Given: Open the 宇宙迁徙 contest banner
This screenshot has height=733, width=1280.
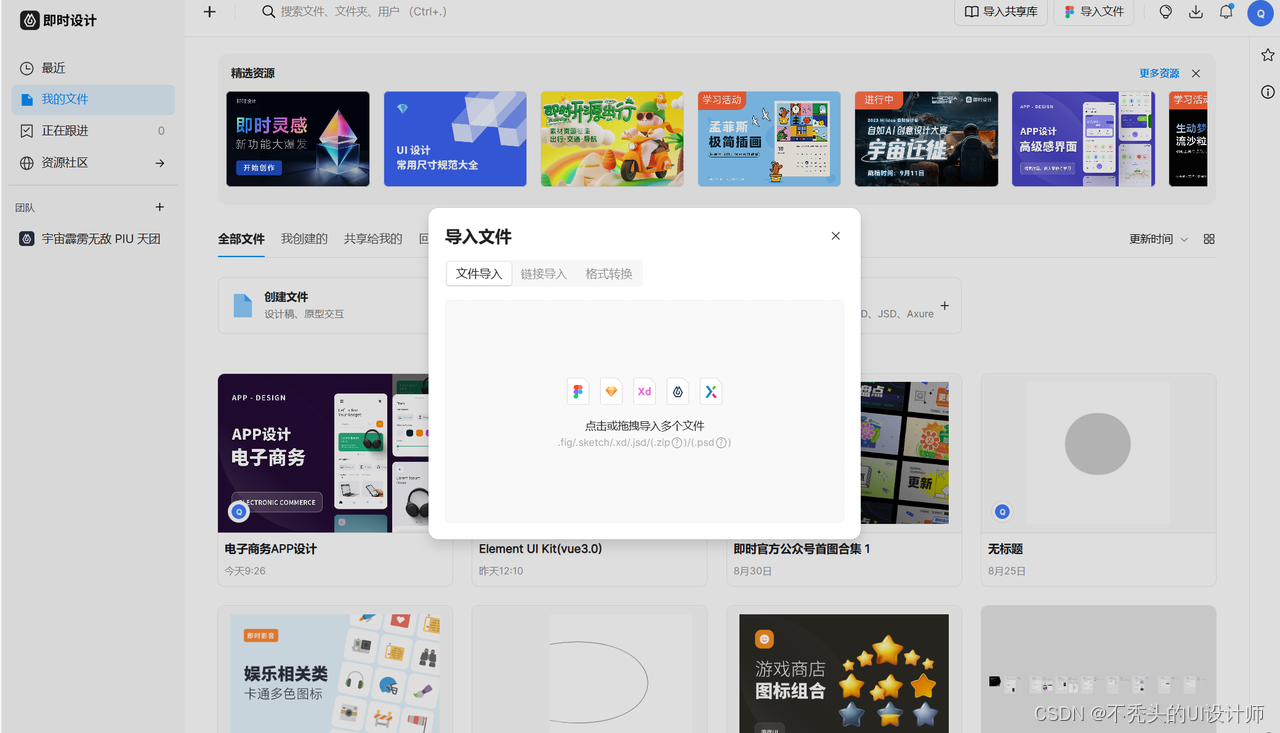Looking at the screenshot, I should 926,139.
